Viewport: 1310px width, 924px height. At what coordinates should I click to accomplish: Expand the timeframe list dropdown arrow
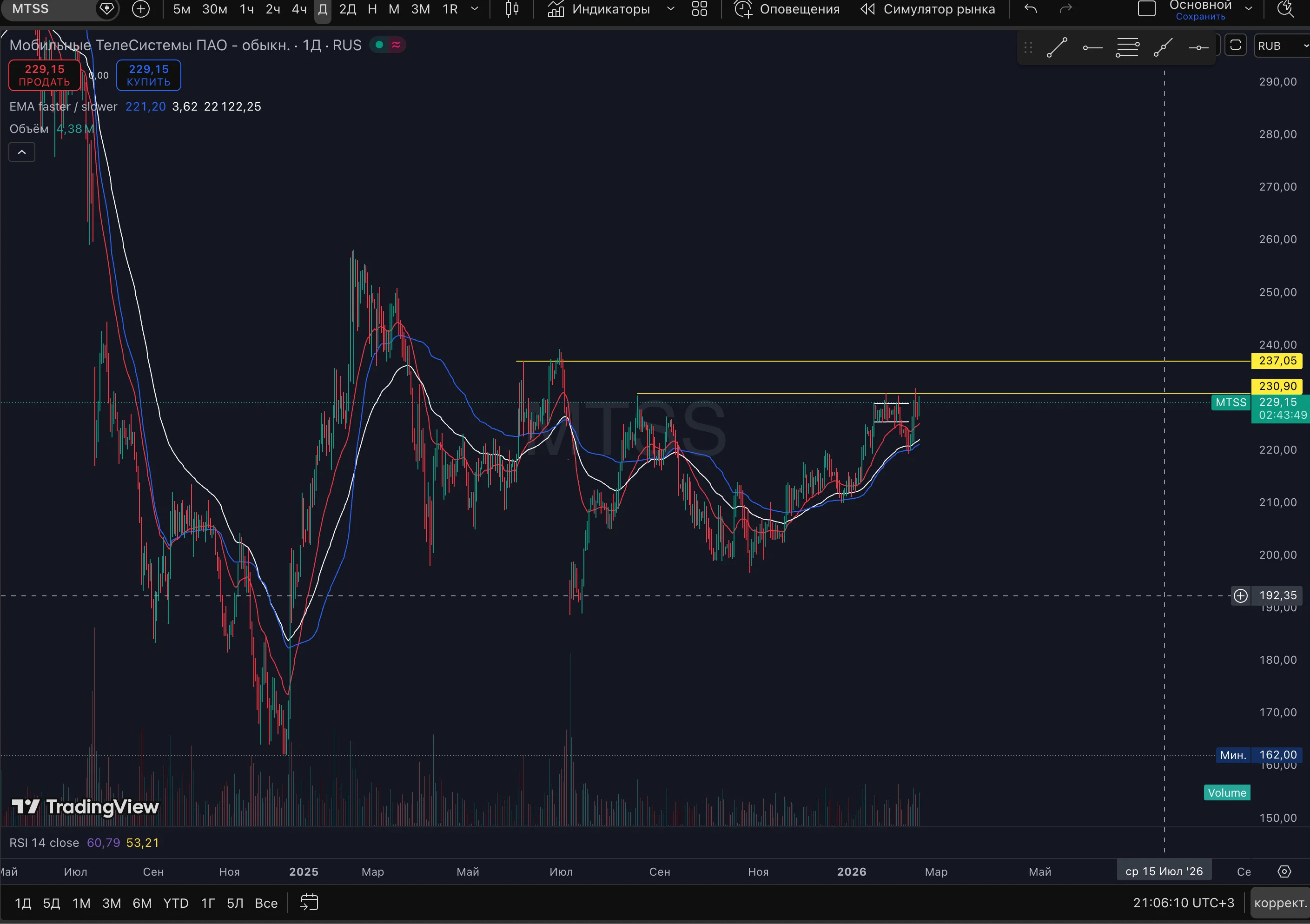click(x=474, y=9)
